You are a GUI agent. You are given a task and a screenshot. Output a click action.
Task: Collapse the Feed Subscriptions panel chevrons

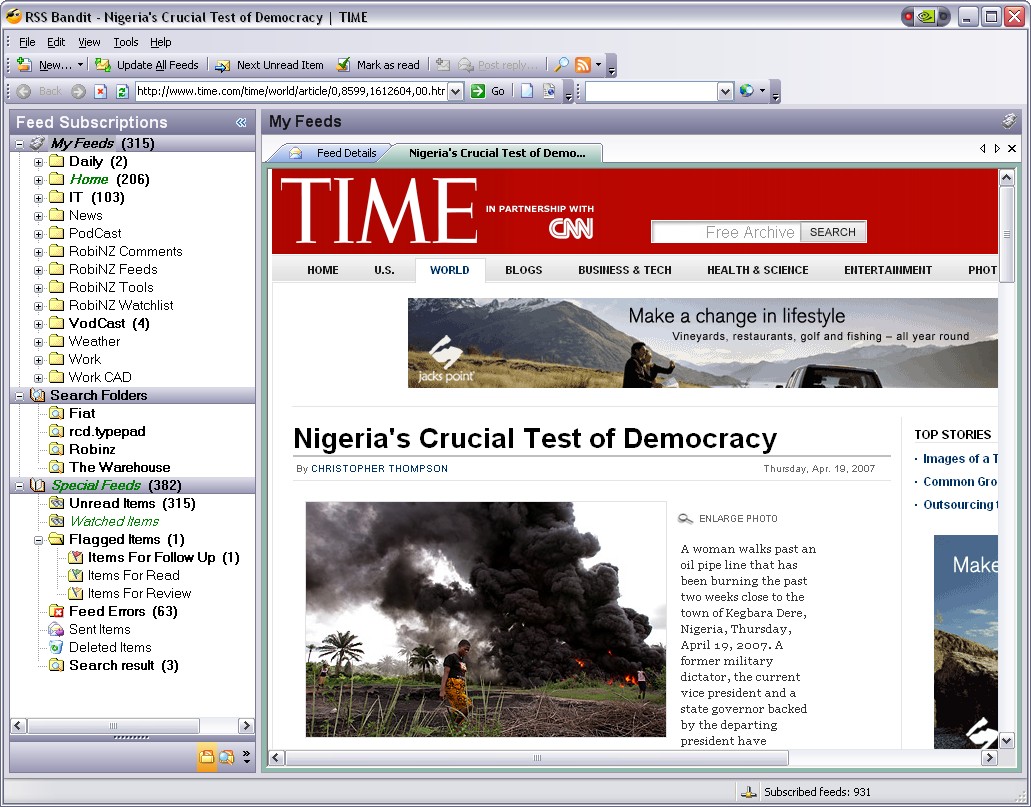point(241,122)
